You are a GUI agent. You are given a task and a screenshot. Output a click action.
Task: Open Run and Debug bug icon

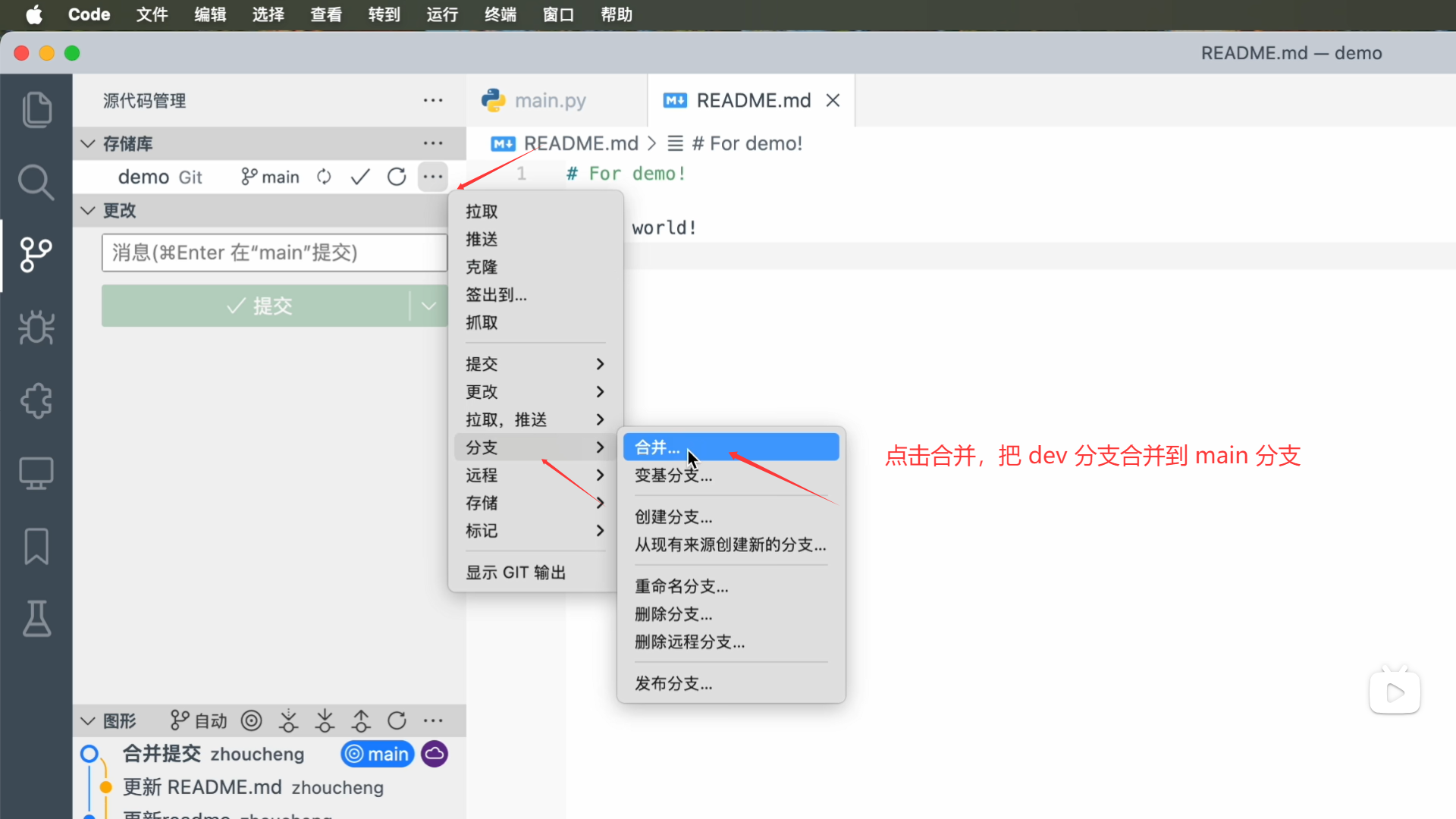tap(36, 328)
